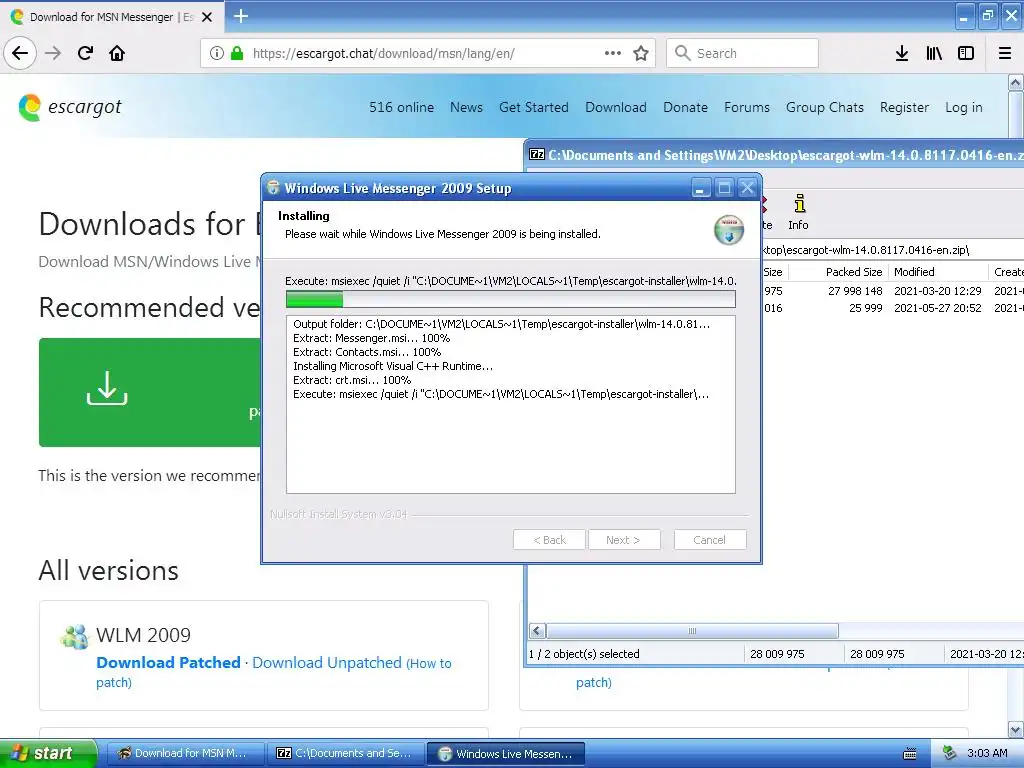Go back with the browser back arrow
1024x768 pixels.
20,53
